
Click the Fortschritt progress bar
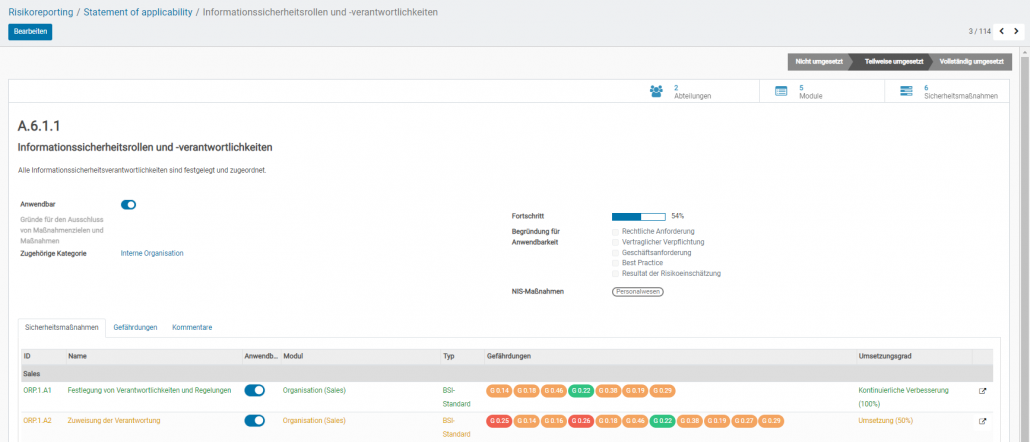[638, 215]
